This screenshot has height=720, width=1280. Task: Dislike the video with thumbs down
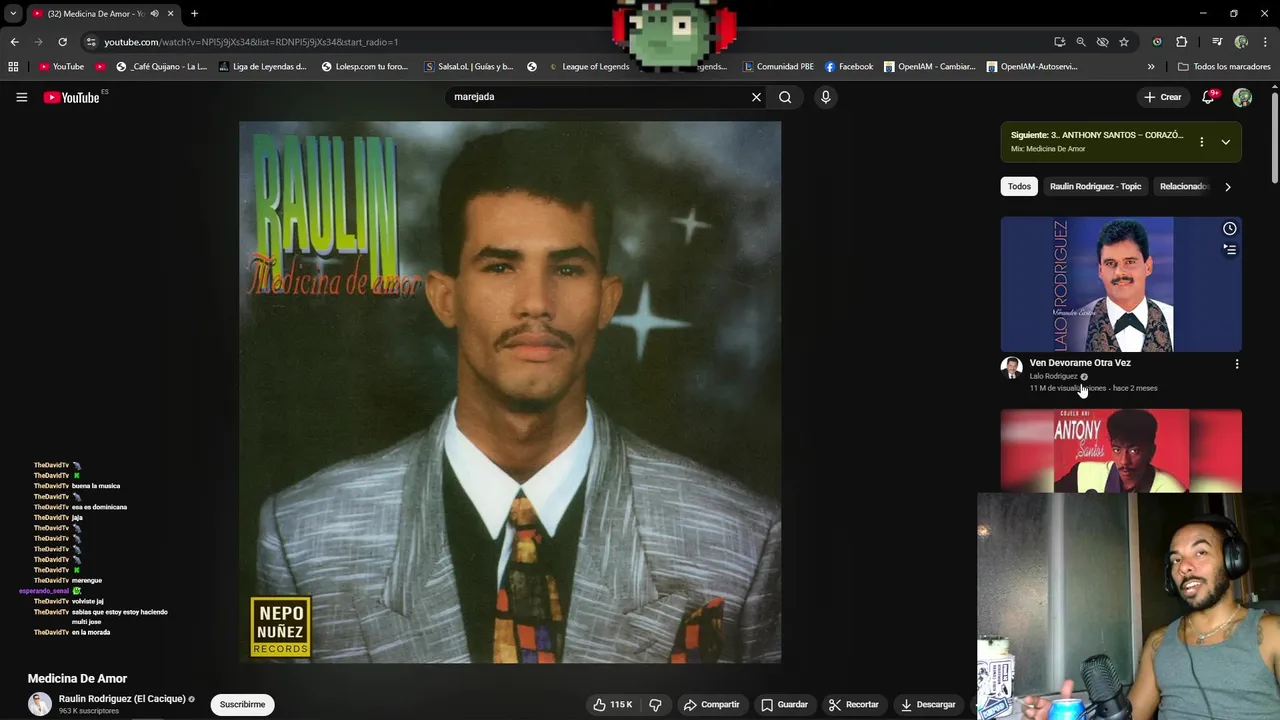click(655, 704)
